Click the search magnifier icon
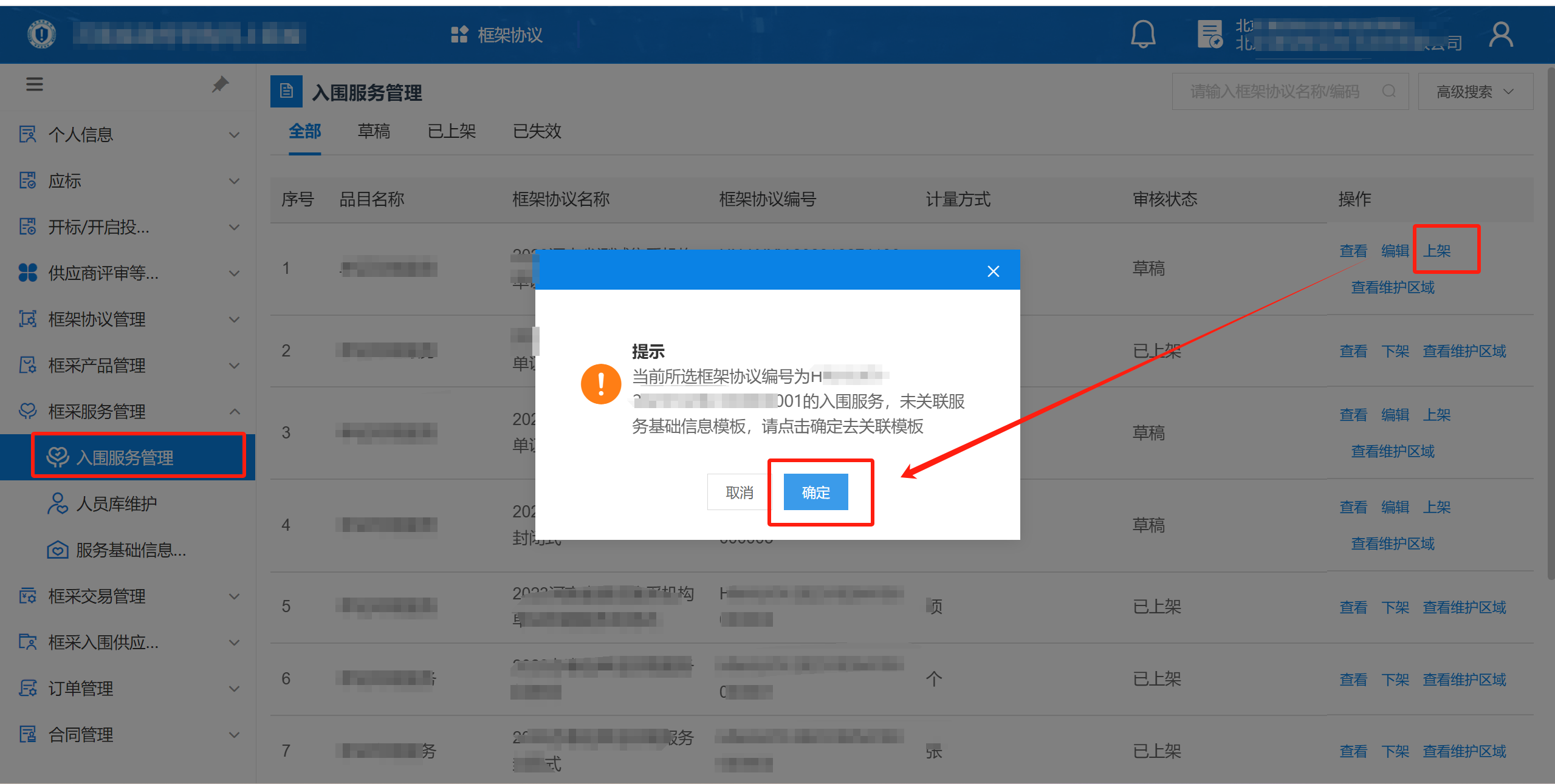The width and height of the screenshot is (1555, 784). click(1389, 91)
